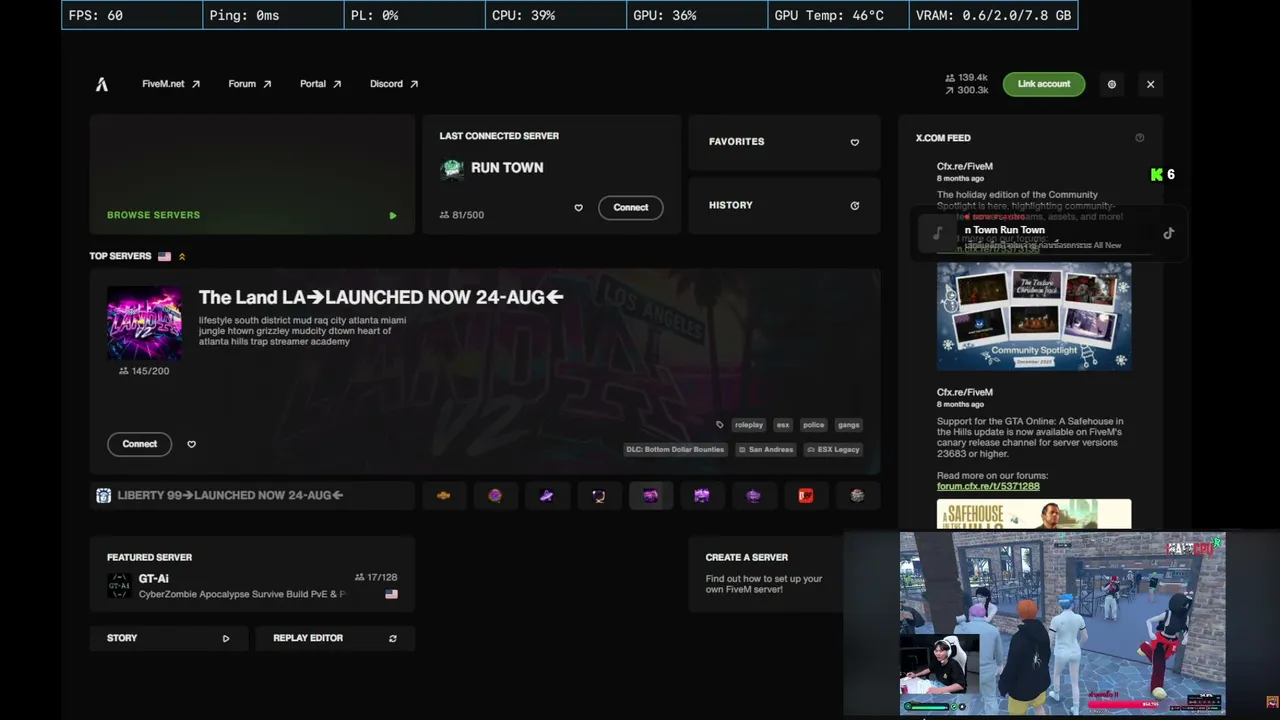1280x720 pixels.
Task: Open the Forum link
Action: [x=250, y=84]
